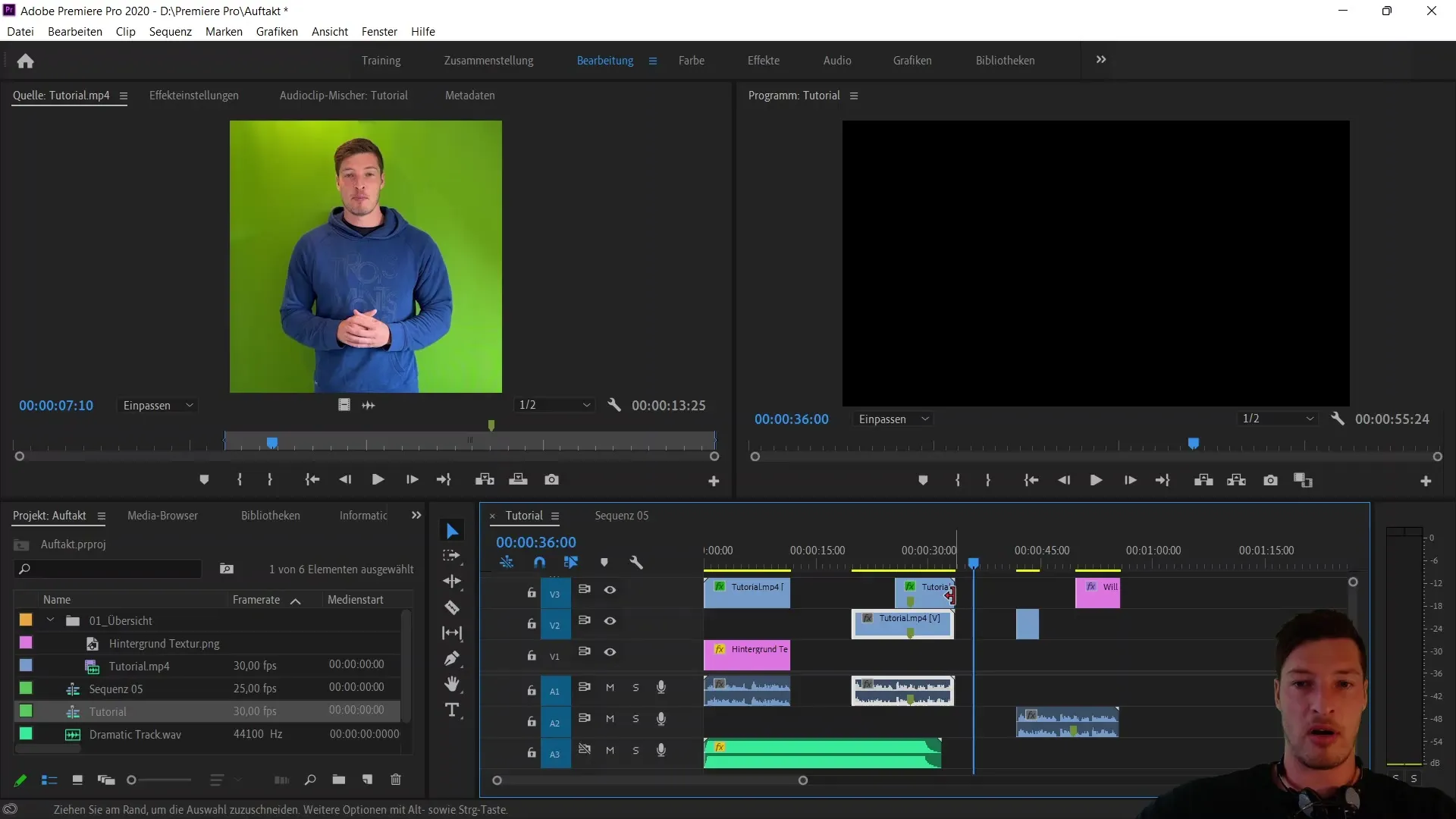Solo track A2
Image resolution: width=1456 pixels, height=819 pixels.
point(635,719)
